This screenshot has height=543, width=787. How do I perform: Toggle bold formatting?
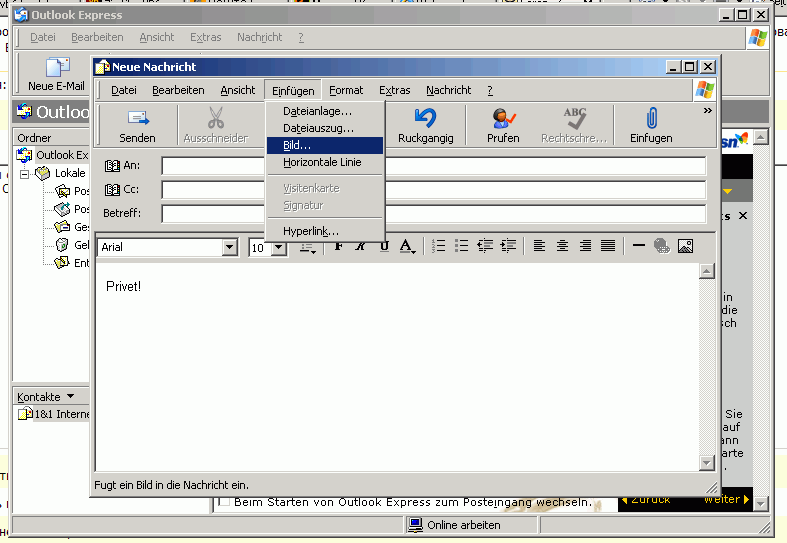coord(339,246)
